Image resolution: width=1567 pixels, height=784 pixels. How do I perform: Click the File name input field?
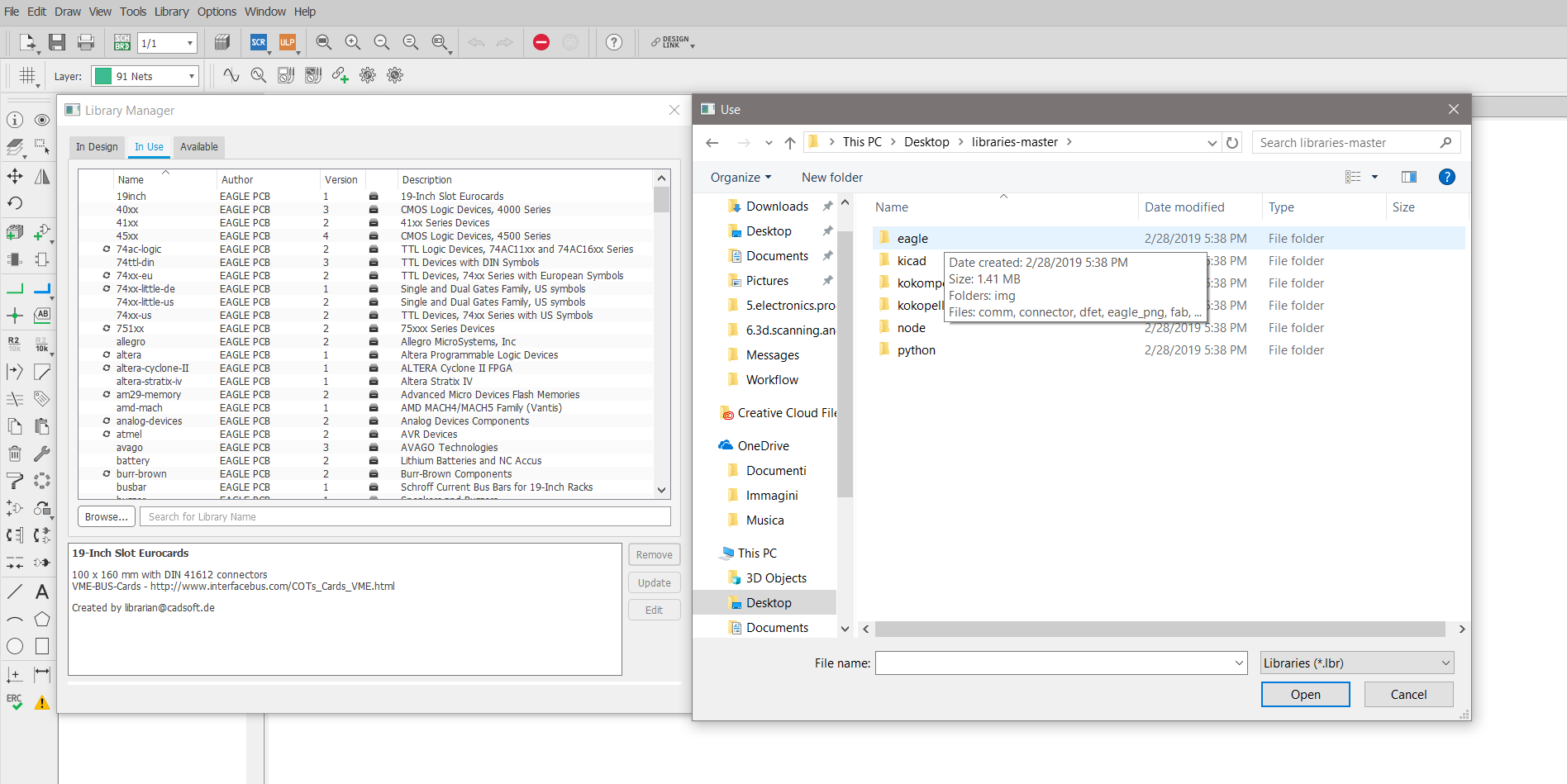(x=1061, y=663)
